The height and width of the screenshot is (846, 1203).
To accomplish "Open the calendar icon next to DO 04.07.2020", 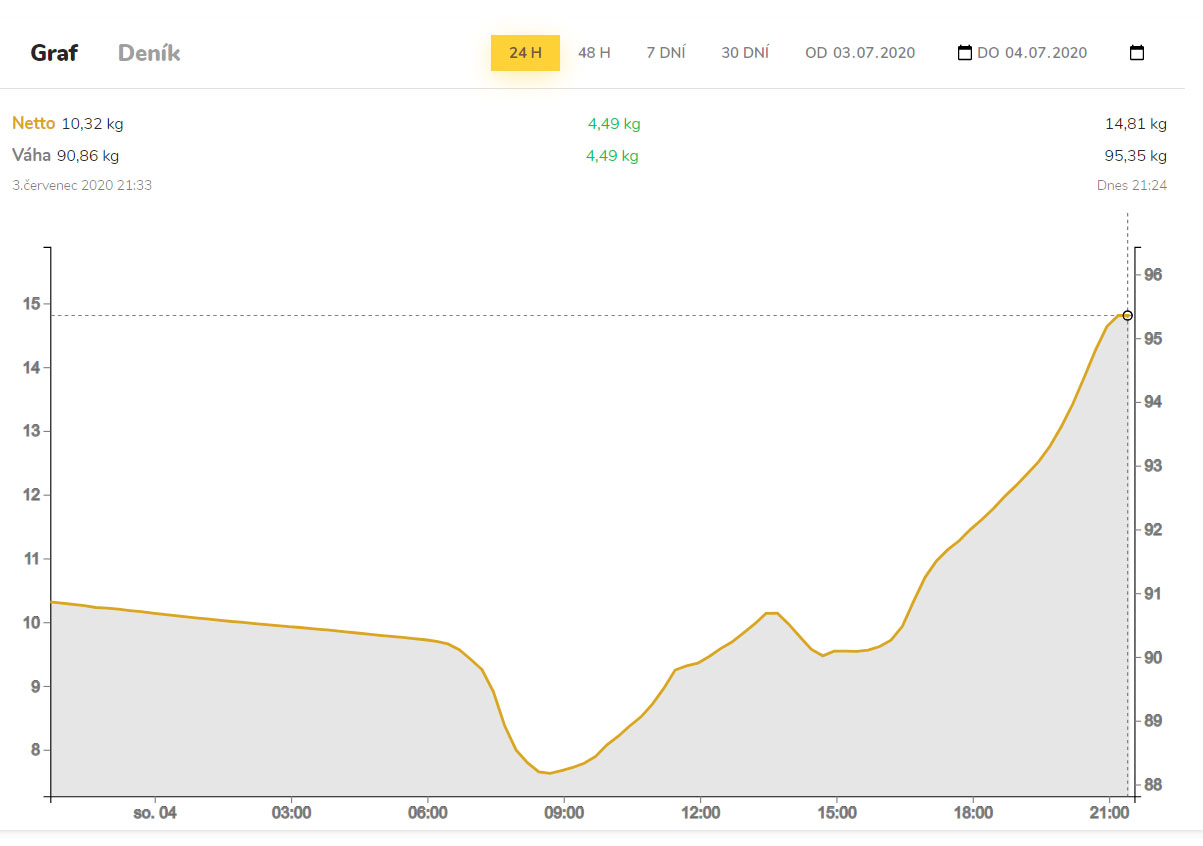I will [1137, 53].
